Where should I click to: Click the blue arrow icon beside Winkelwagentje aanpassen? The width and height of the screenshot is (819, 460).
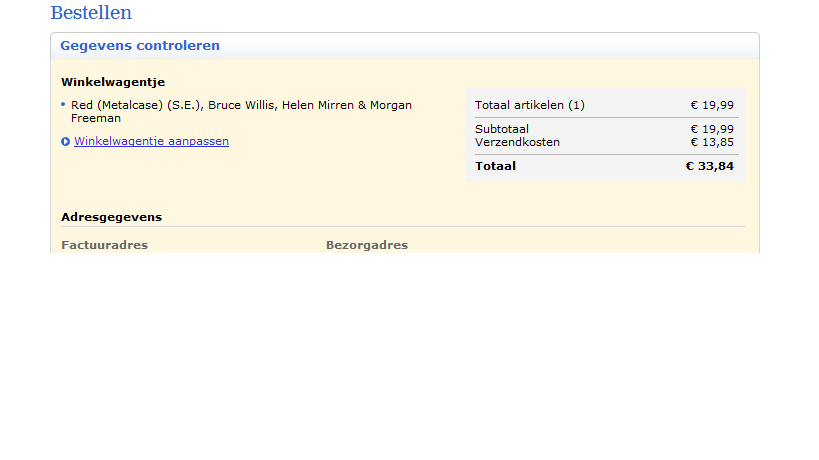click(x=65, y=141)
